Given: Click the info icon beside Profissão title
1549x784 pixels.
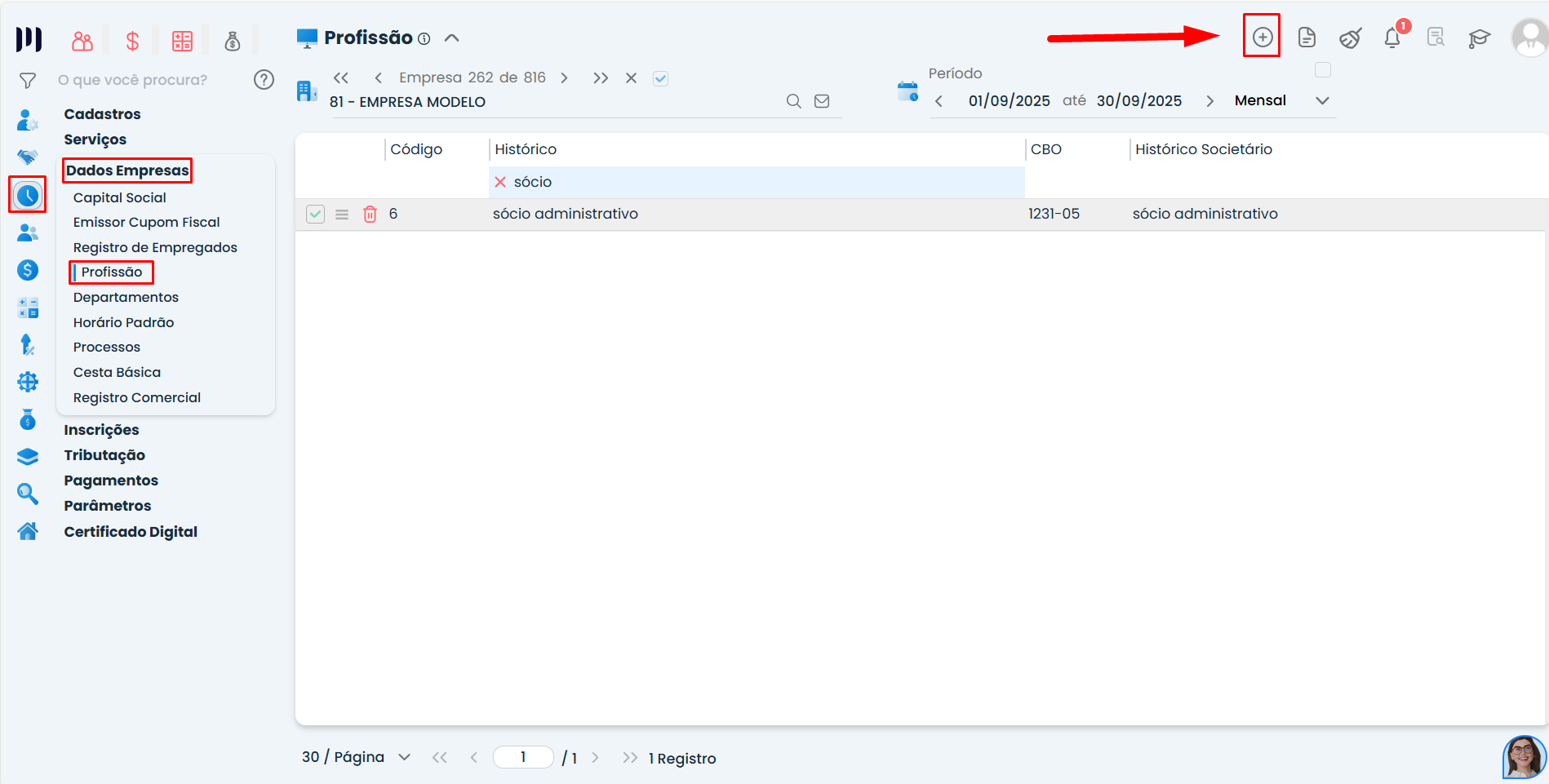Looking at the screenshot, I should pos(424,38).
